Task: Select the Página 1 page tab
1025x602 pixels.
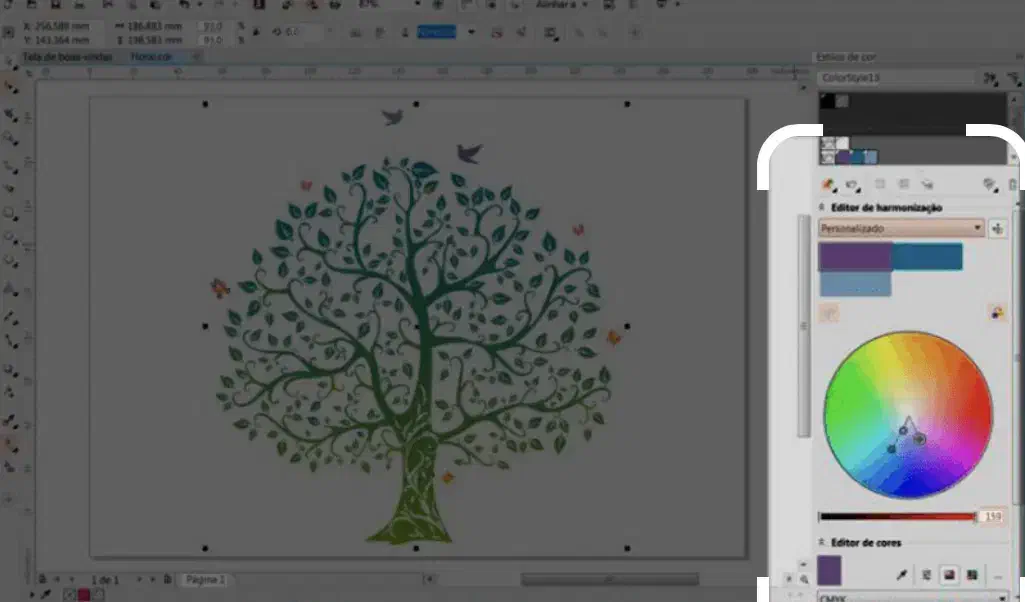Action: click(x=203, y=580)
